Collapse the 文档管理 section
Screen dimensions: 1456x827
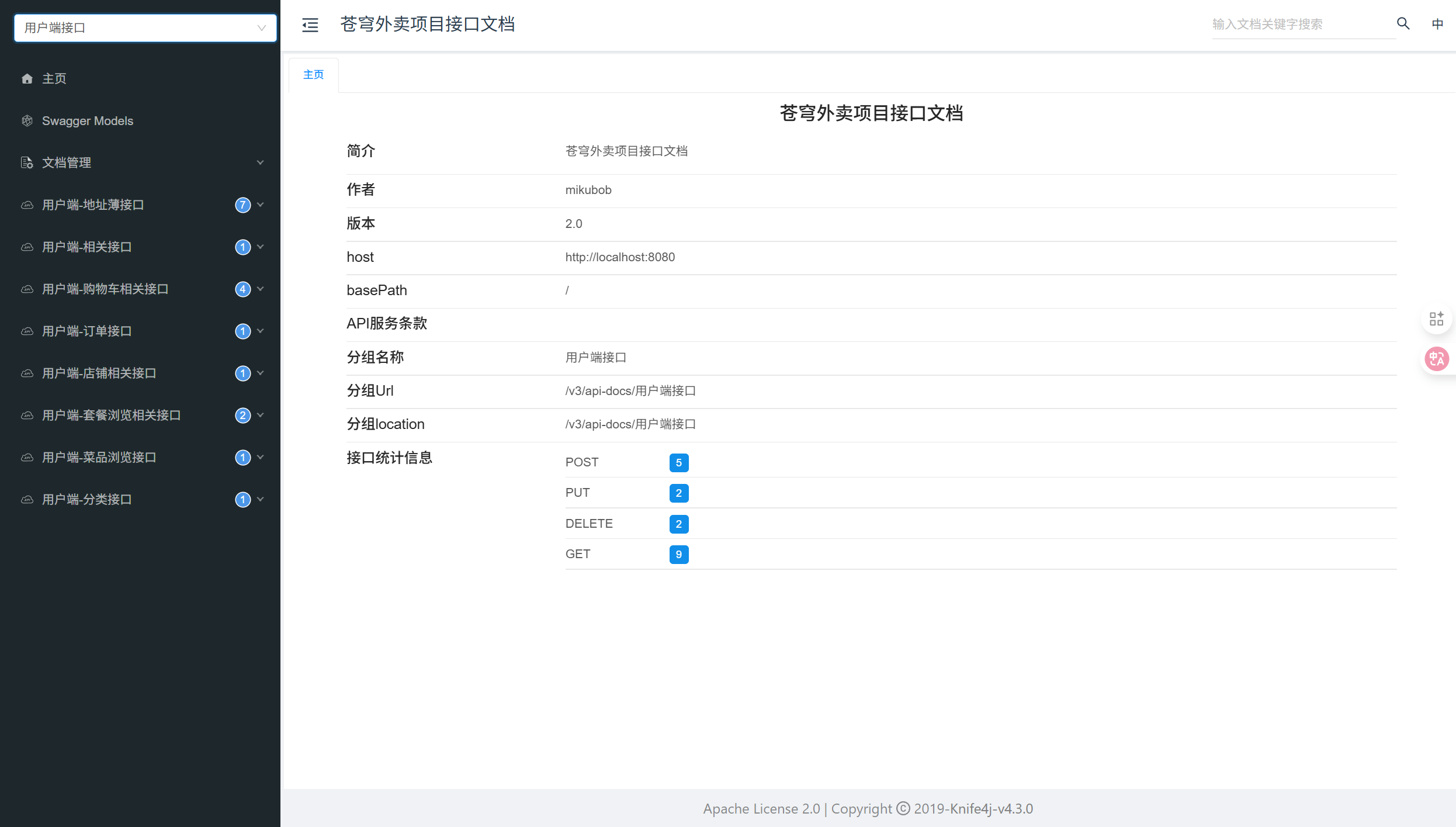click(261, 162)
